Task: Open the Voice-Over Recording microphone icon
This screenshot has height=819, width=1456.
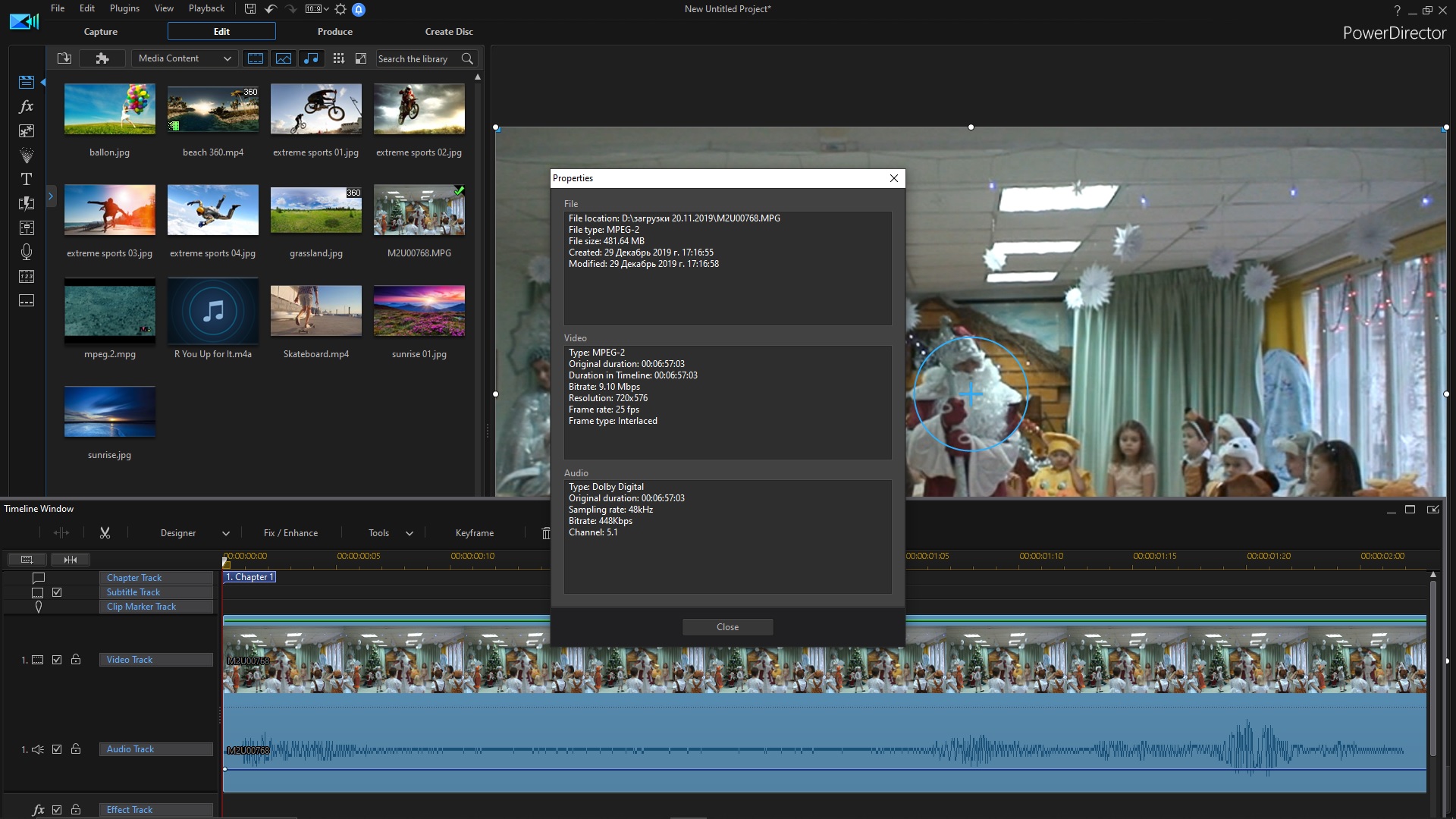Action: 26,252
